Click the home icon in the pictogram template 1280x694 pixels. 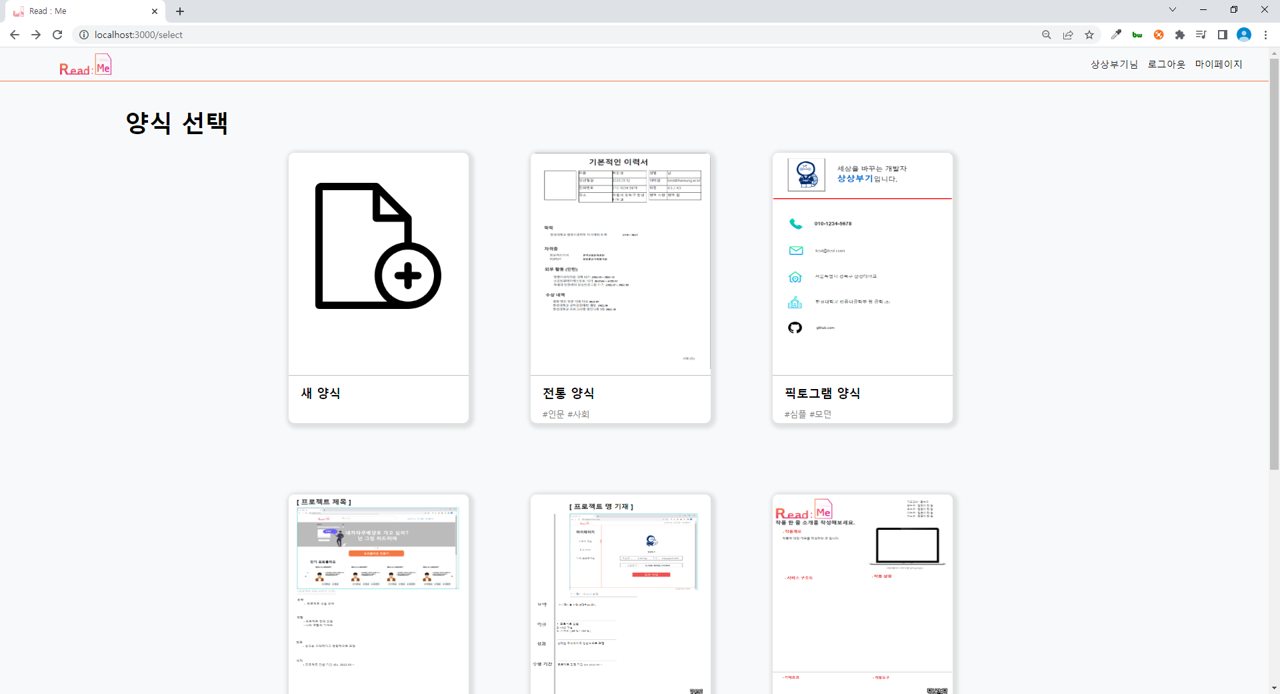pyautogui.click(x=795, y=277)
